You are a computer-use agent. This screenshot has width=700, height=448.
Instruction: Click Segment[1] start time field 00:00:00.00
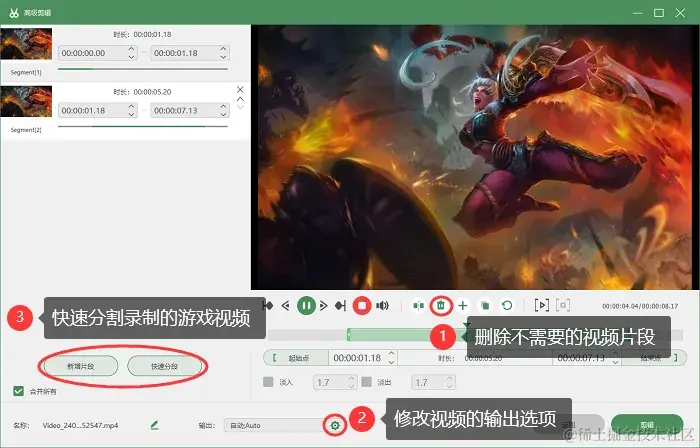click(x=97, y=53)
